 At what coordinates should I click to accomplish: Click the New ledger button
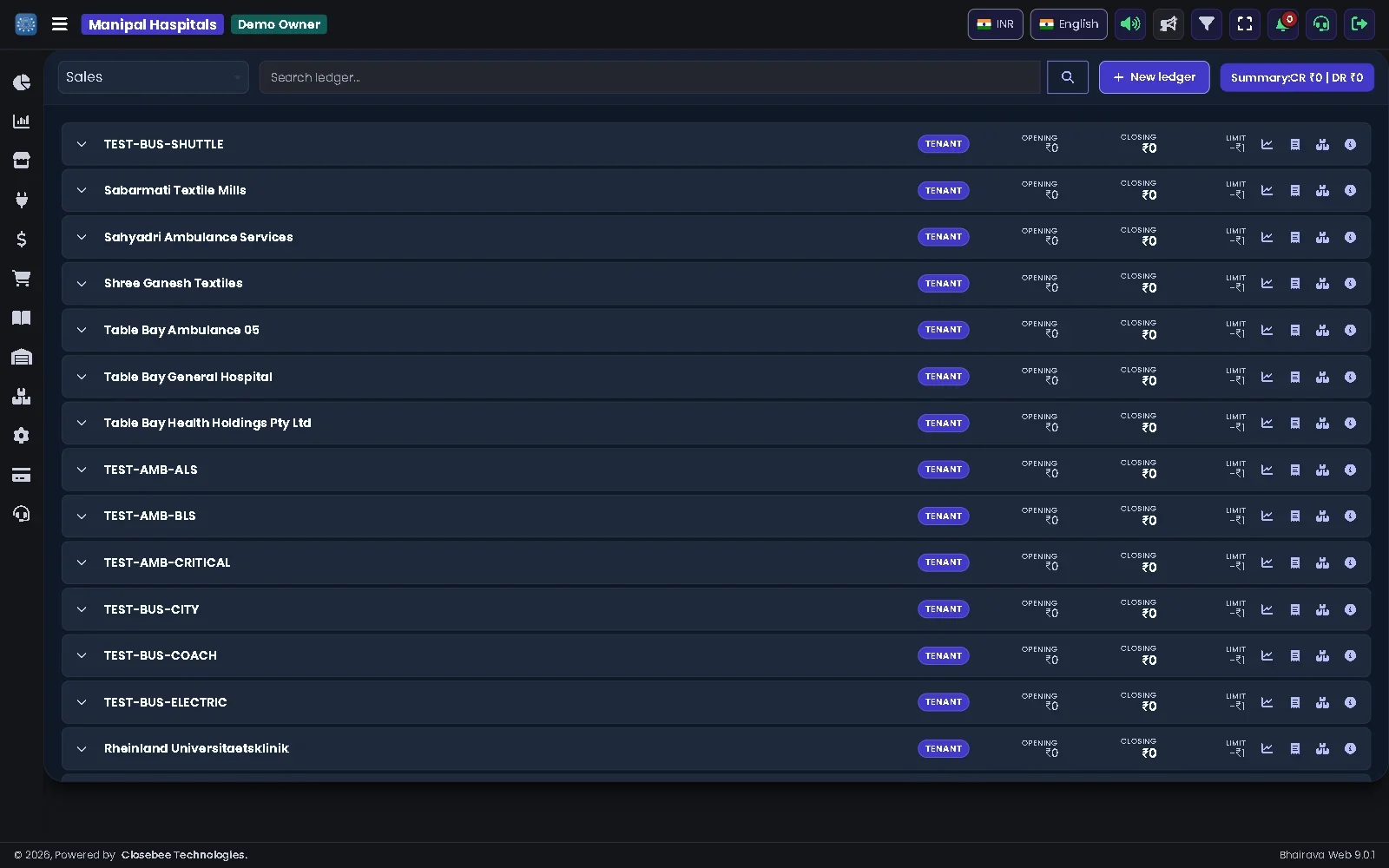coord(1154,77)
